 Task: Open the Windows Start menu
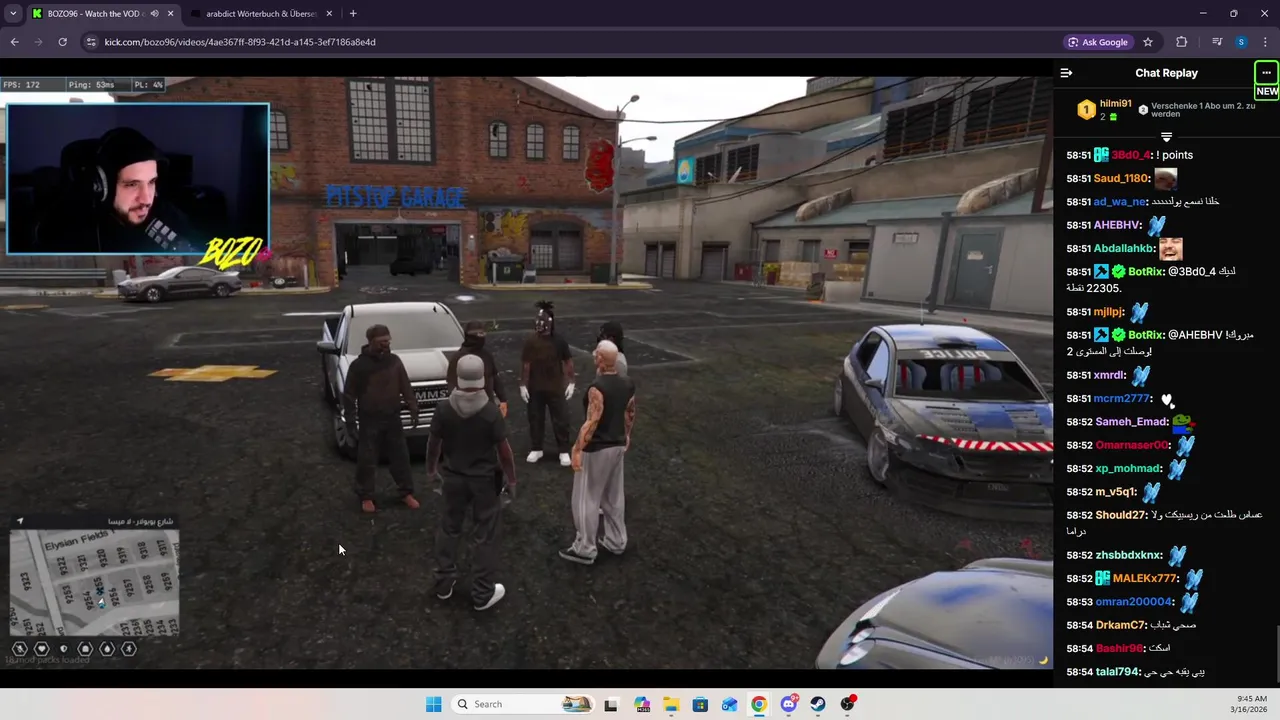pos(433,704)
